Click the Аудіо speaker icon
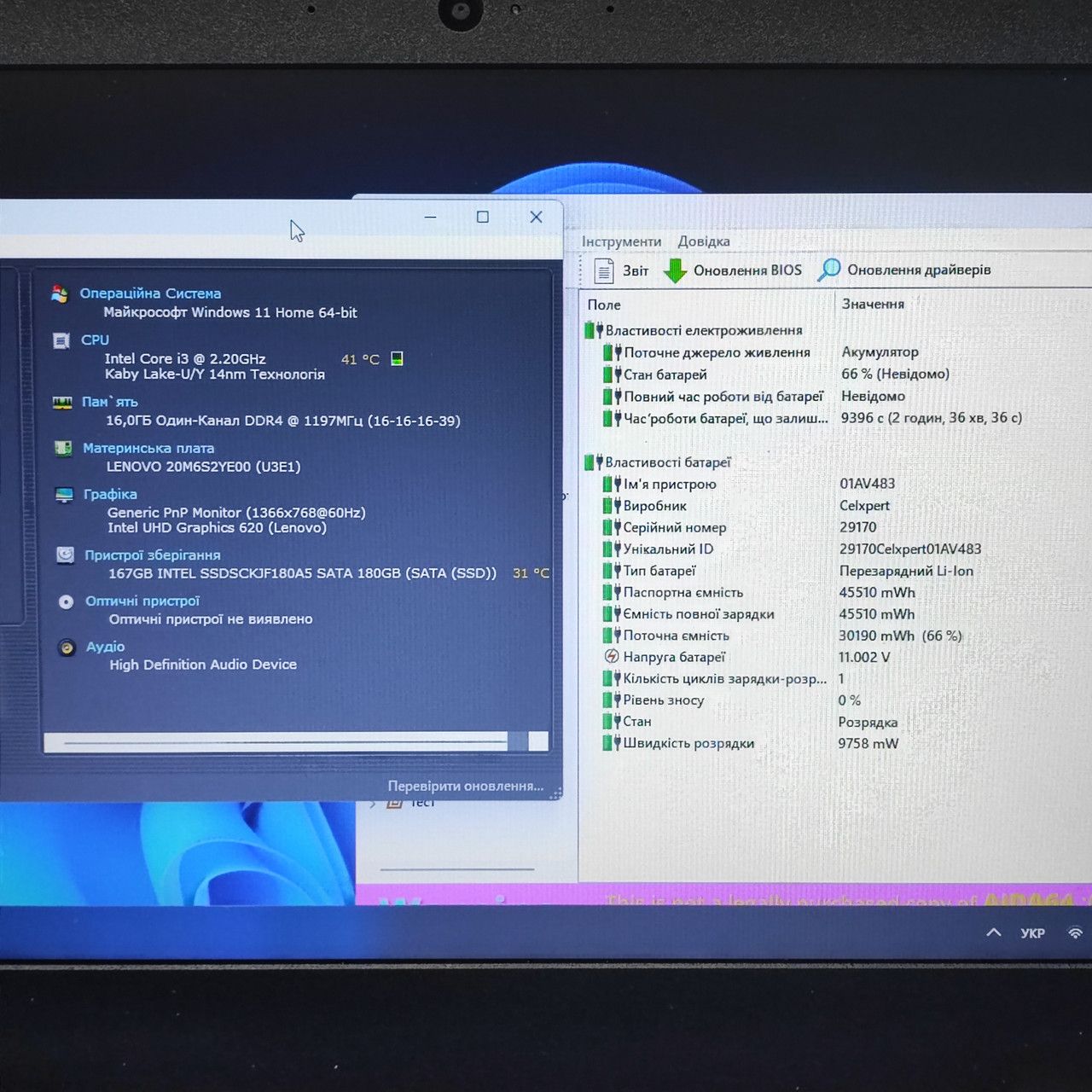This screenshot has width=1092, height=1092. (x=67, y=648)
